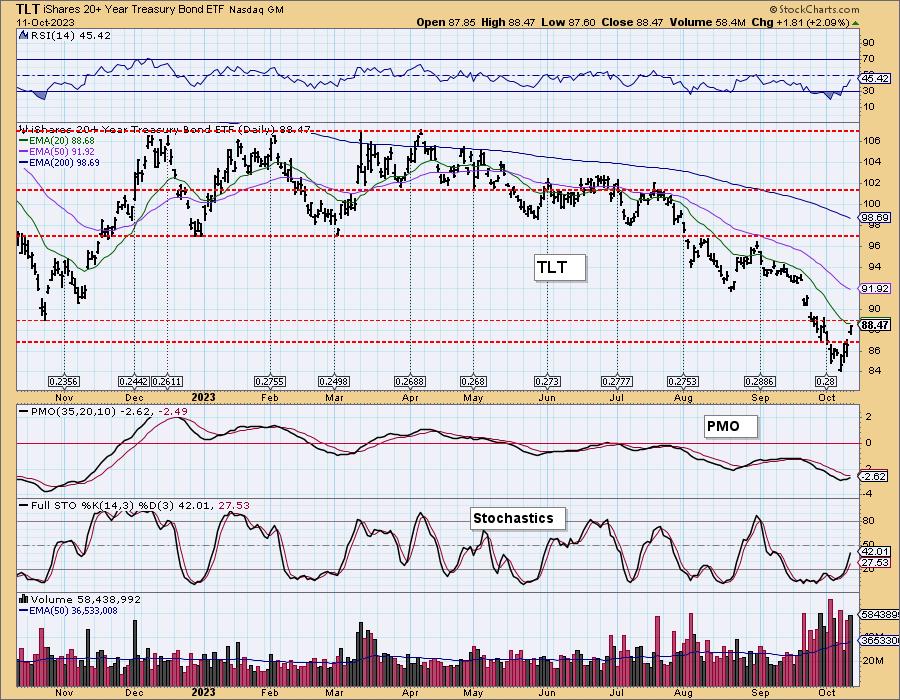This screenshot has height=700, width=900.
Task: Click the TLT annotation box on chart
Action: [560, 267]
